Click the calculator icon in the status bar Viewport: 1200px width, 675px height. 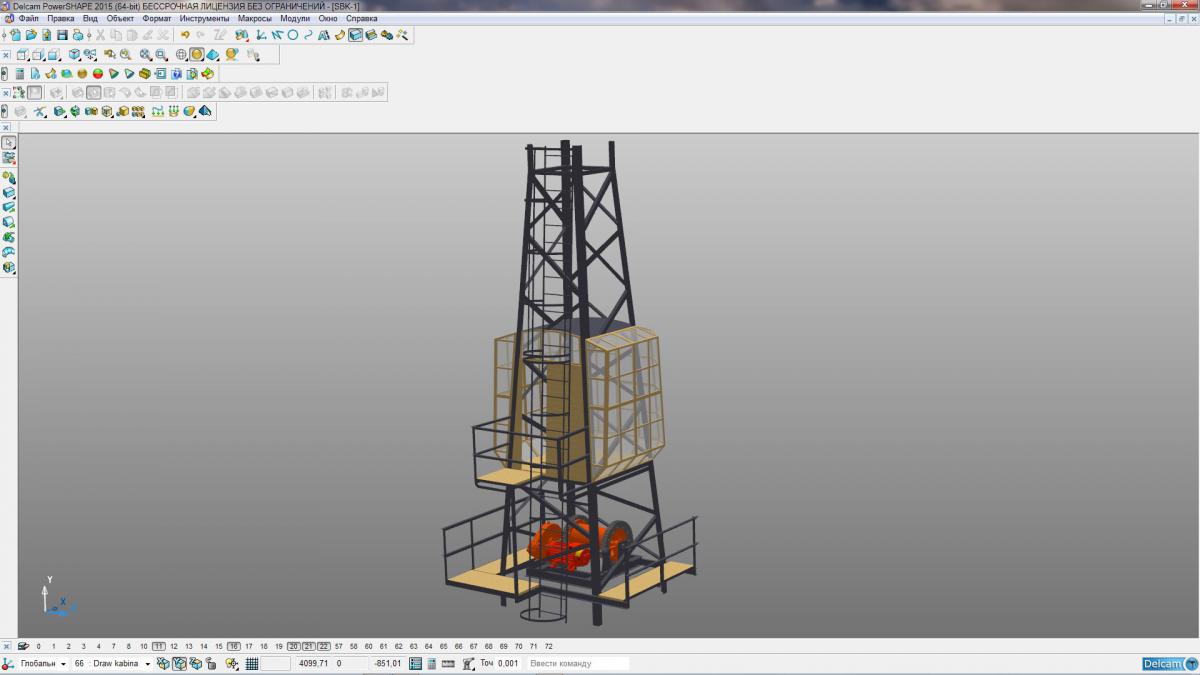point(432,663)
